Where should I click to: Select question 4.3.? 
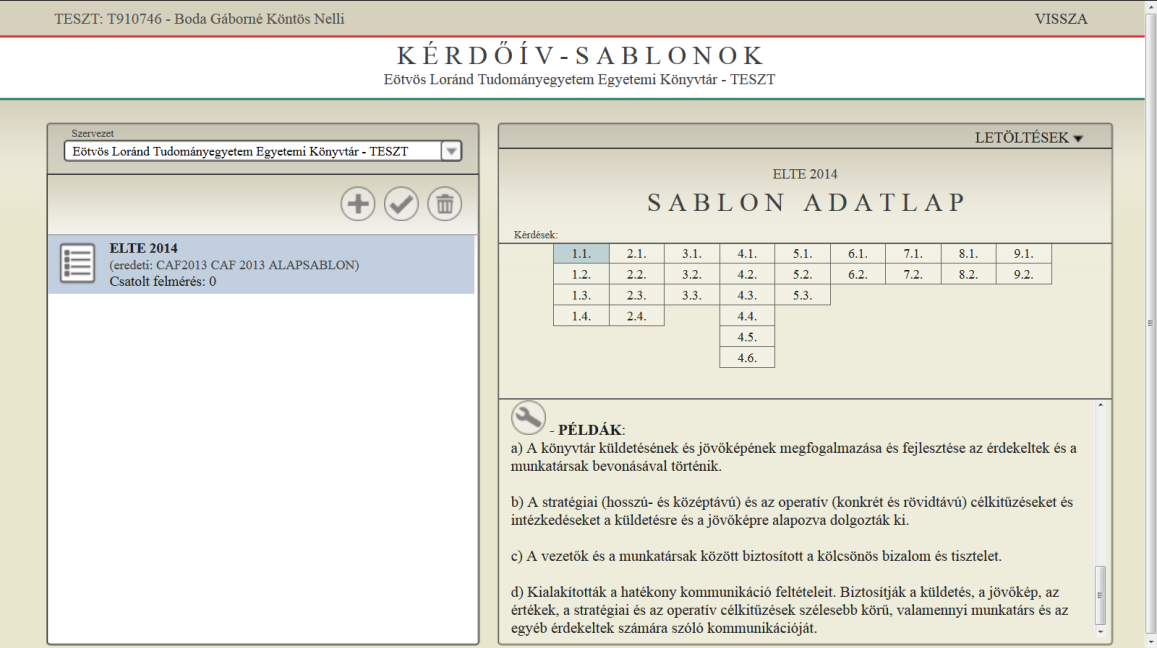pyautogui.click(x=747, y=295)
